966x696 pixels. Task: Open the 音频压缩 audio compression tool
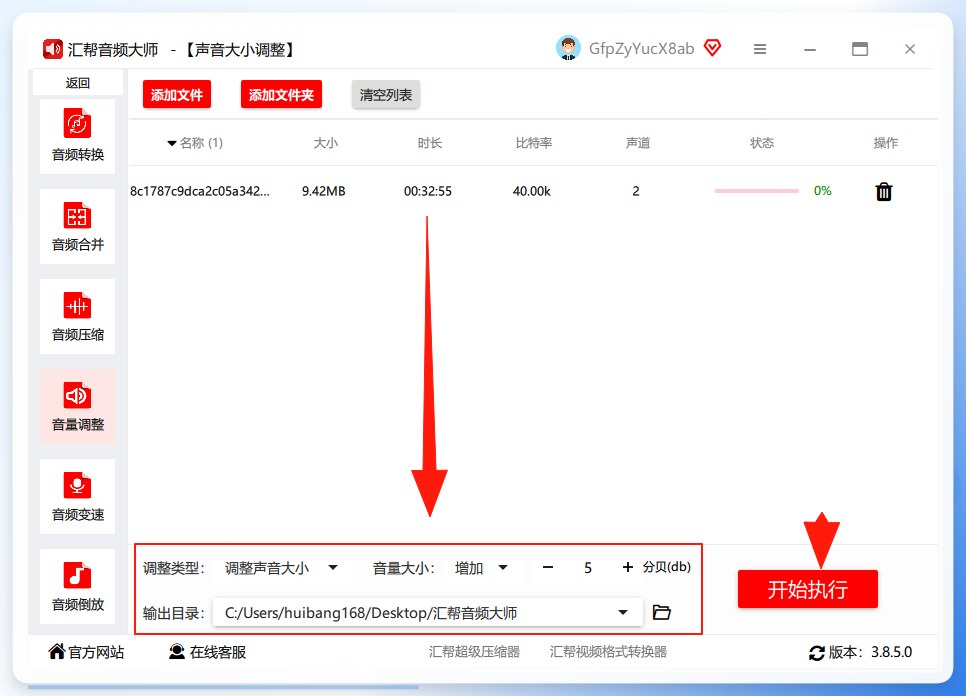point(78,317)
